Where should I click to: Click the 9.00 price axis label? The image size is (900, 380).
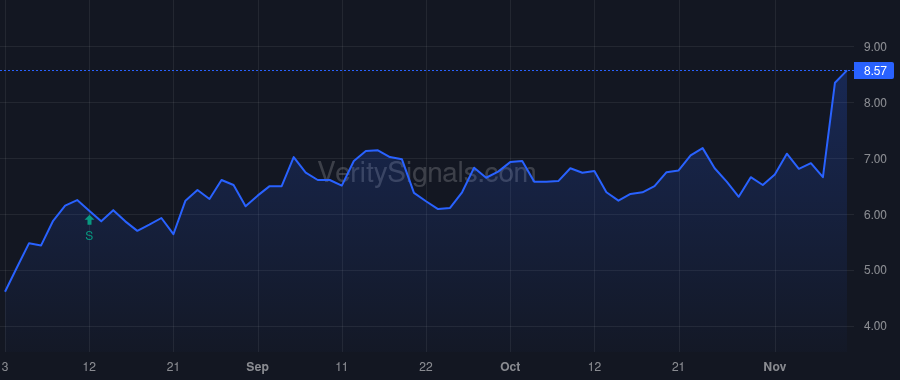(x=875, y=46)
